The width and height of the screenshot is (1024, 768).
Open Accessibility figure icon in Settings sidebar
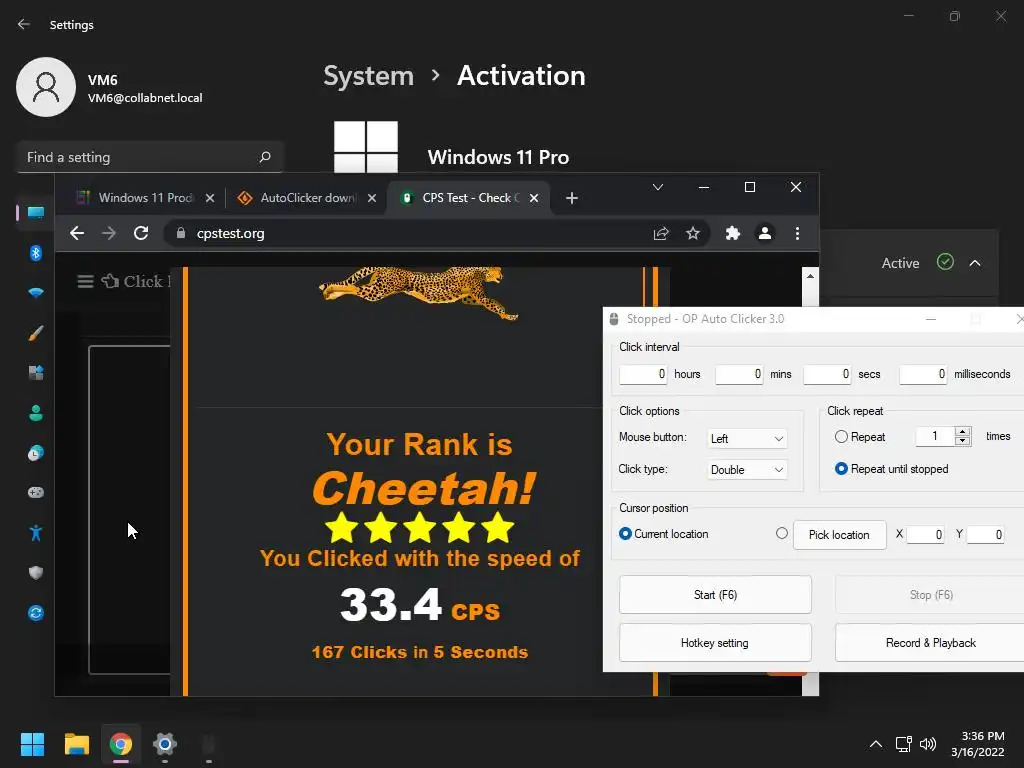pos(35,533)
